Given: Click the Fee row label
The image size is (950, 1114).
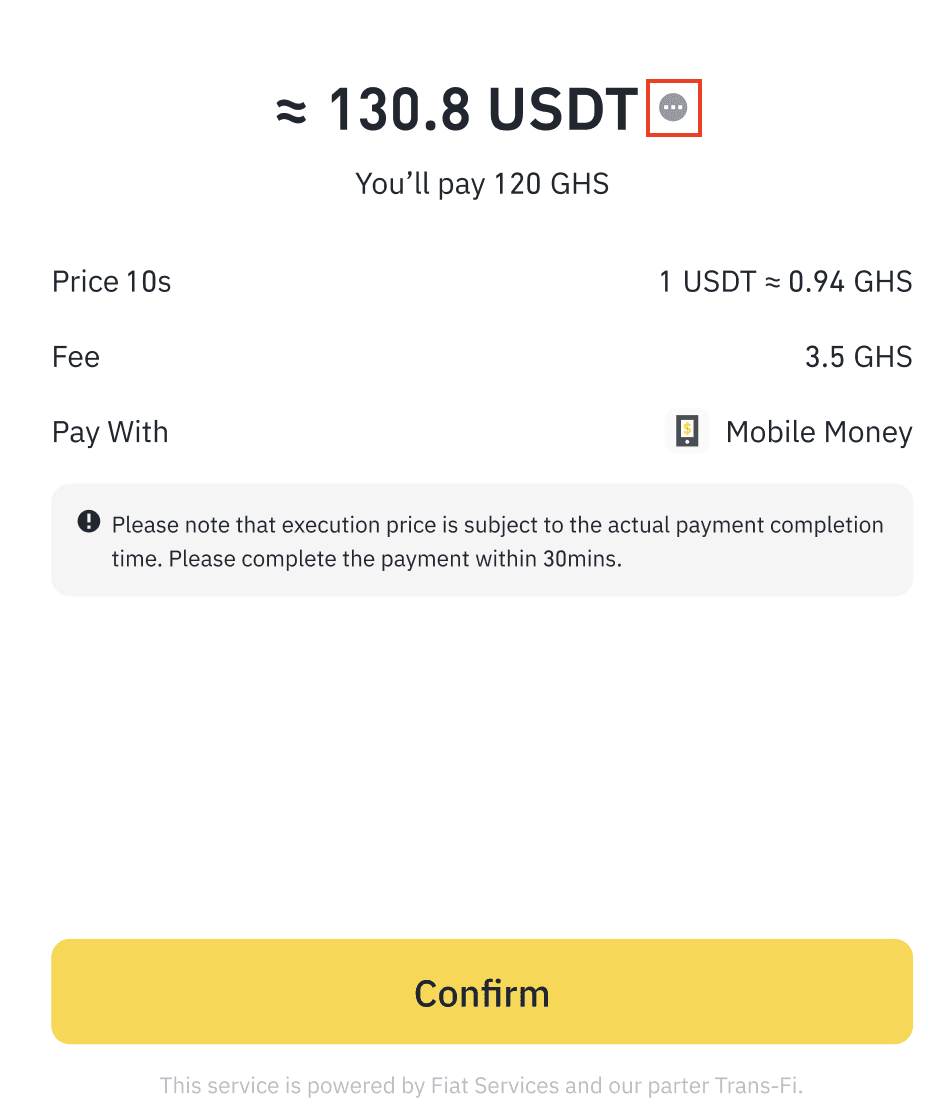Looking at the screenshot, I should pos(76,357).
